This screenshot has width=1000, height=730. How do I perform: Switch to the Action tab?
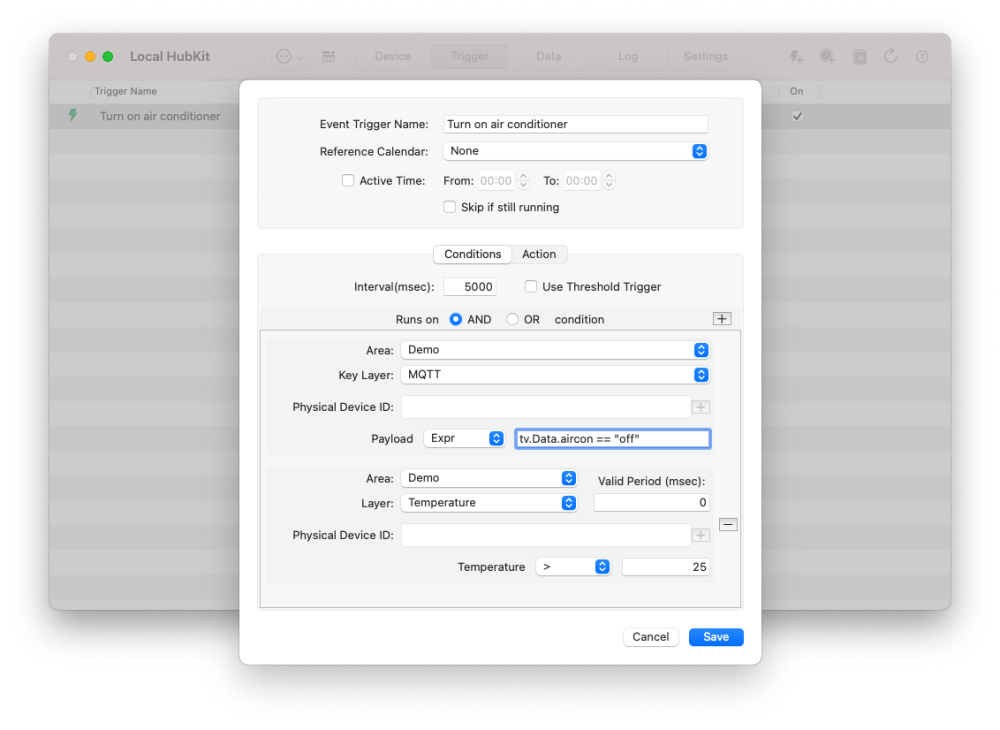[540, 254]
